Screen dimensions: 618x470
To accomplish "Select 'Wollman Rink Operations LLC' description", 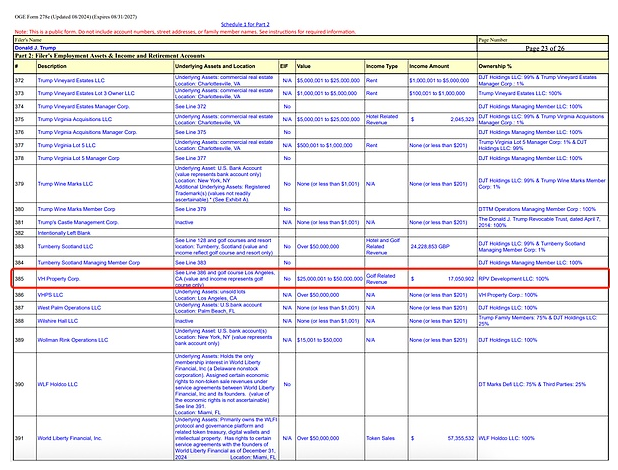I will 73,340.
